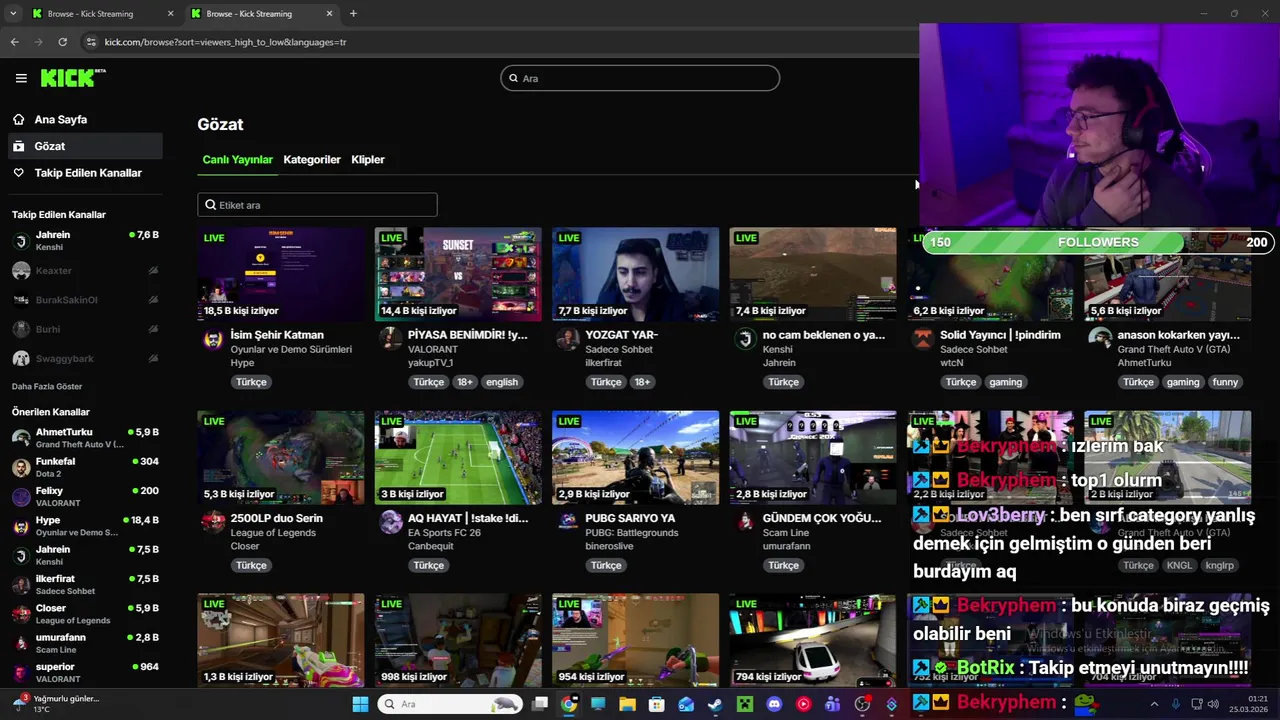Open the hamburger sidebar menu

click(21, 78)
